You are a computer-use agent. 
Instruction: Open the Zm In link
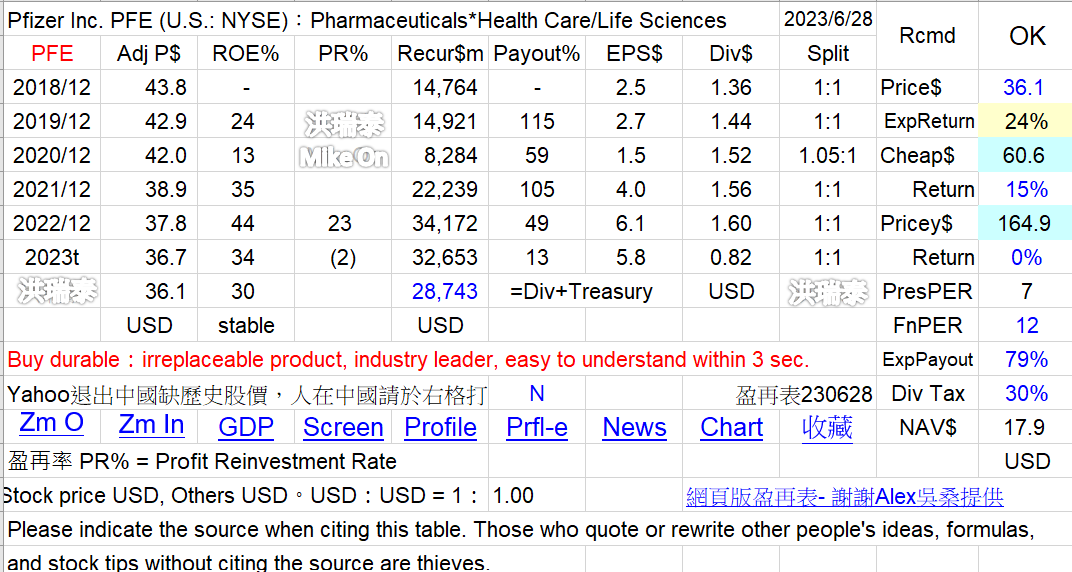(x=151, y=425)
